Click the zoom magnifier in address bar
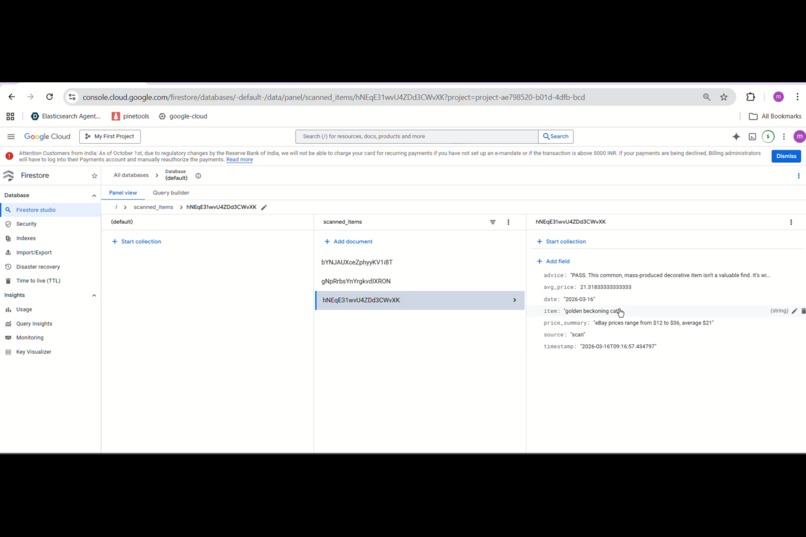 (x=706, y=97)
